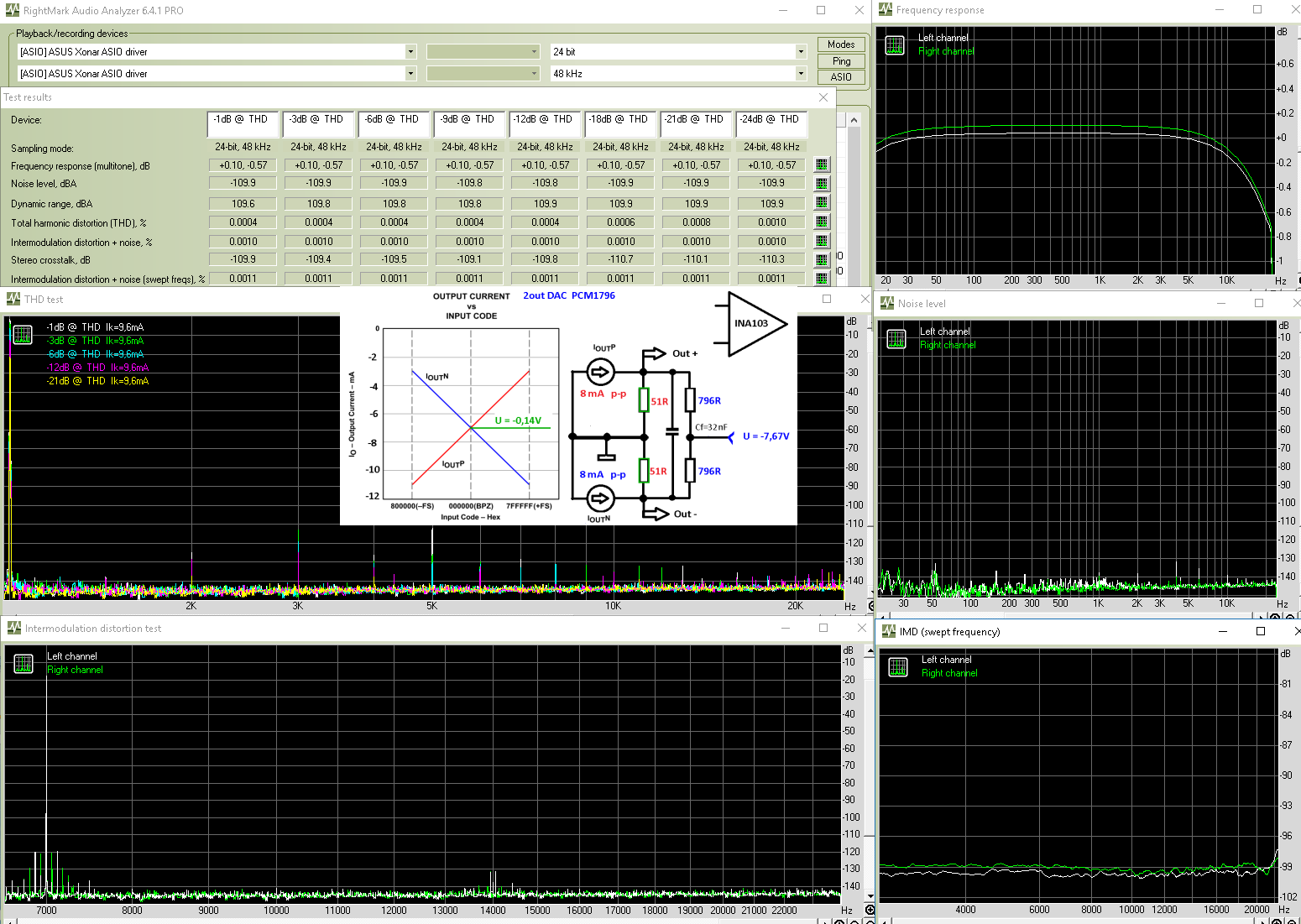Open the Noise level row graph icon
This screenshot has width=1301, height=924.
tap(822, 184)
